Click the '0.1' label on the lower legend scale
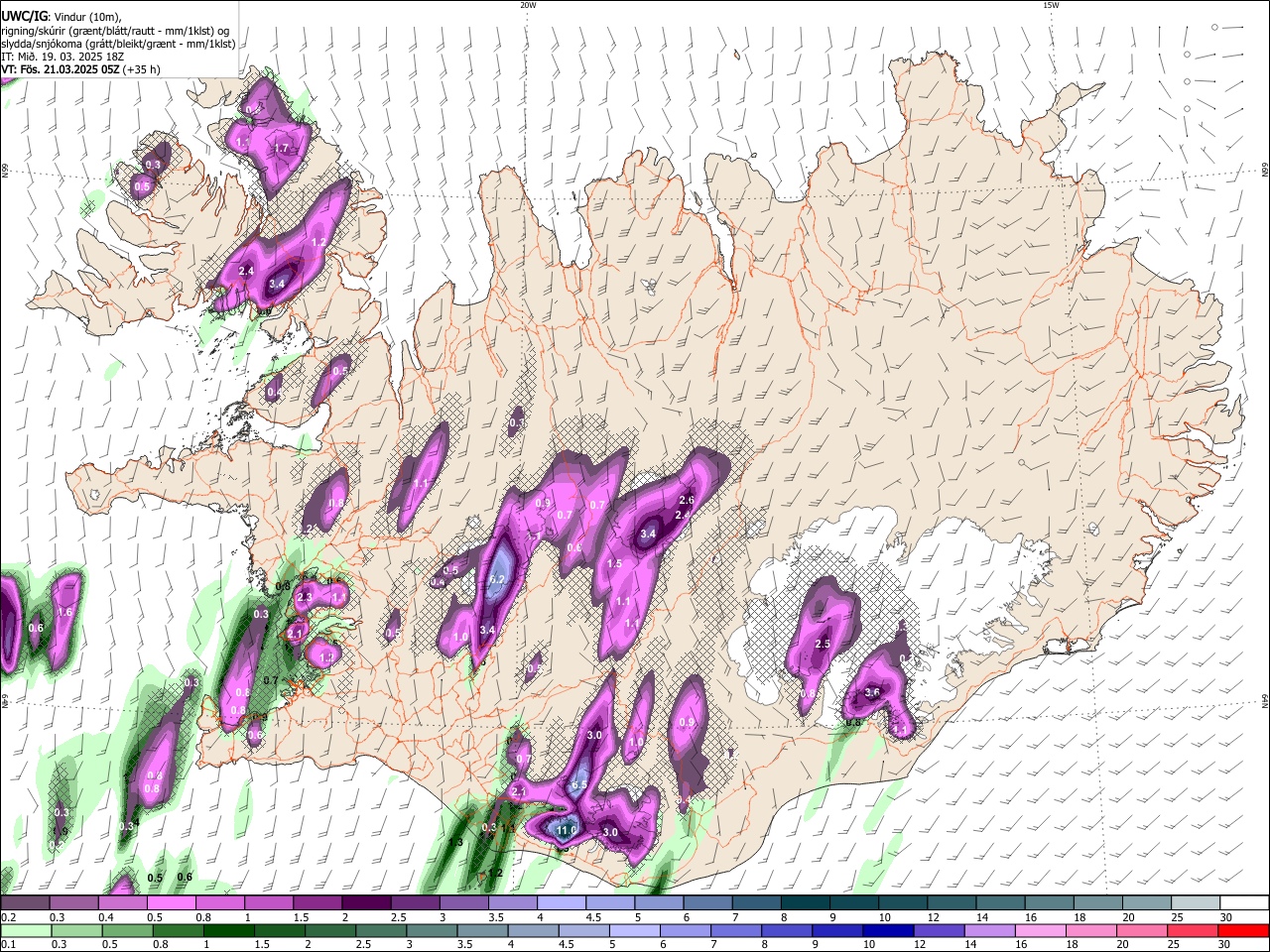Viewport: 1270px width, 952px height. click(x=8, y=945)
